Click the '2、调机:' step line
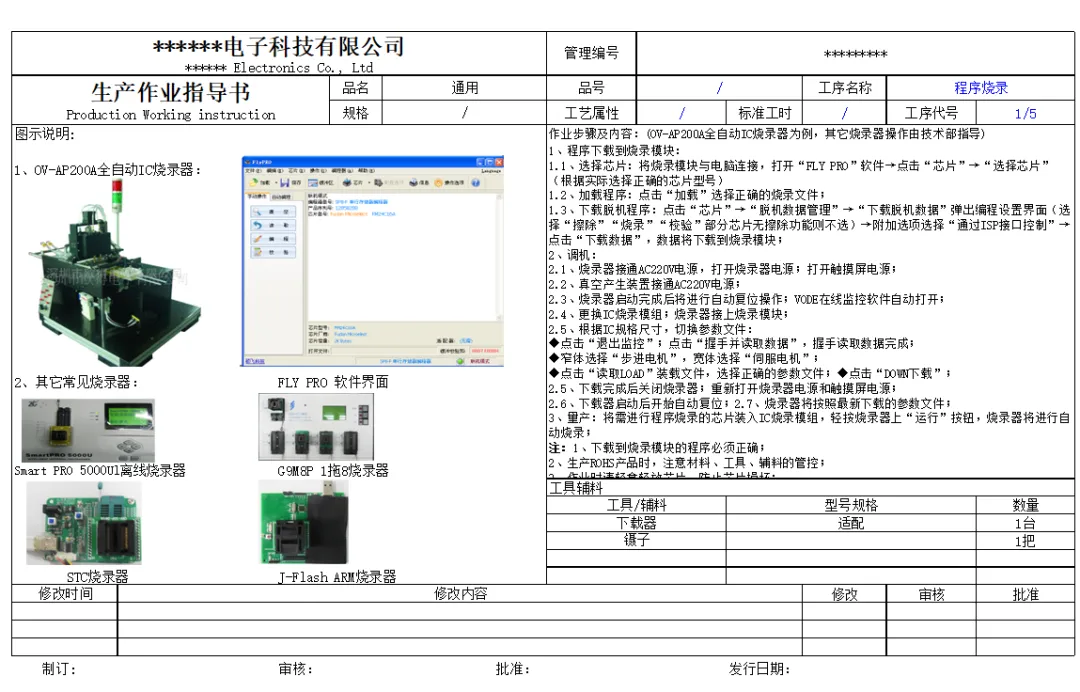1080x692 pixels. point(573,255)
